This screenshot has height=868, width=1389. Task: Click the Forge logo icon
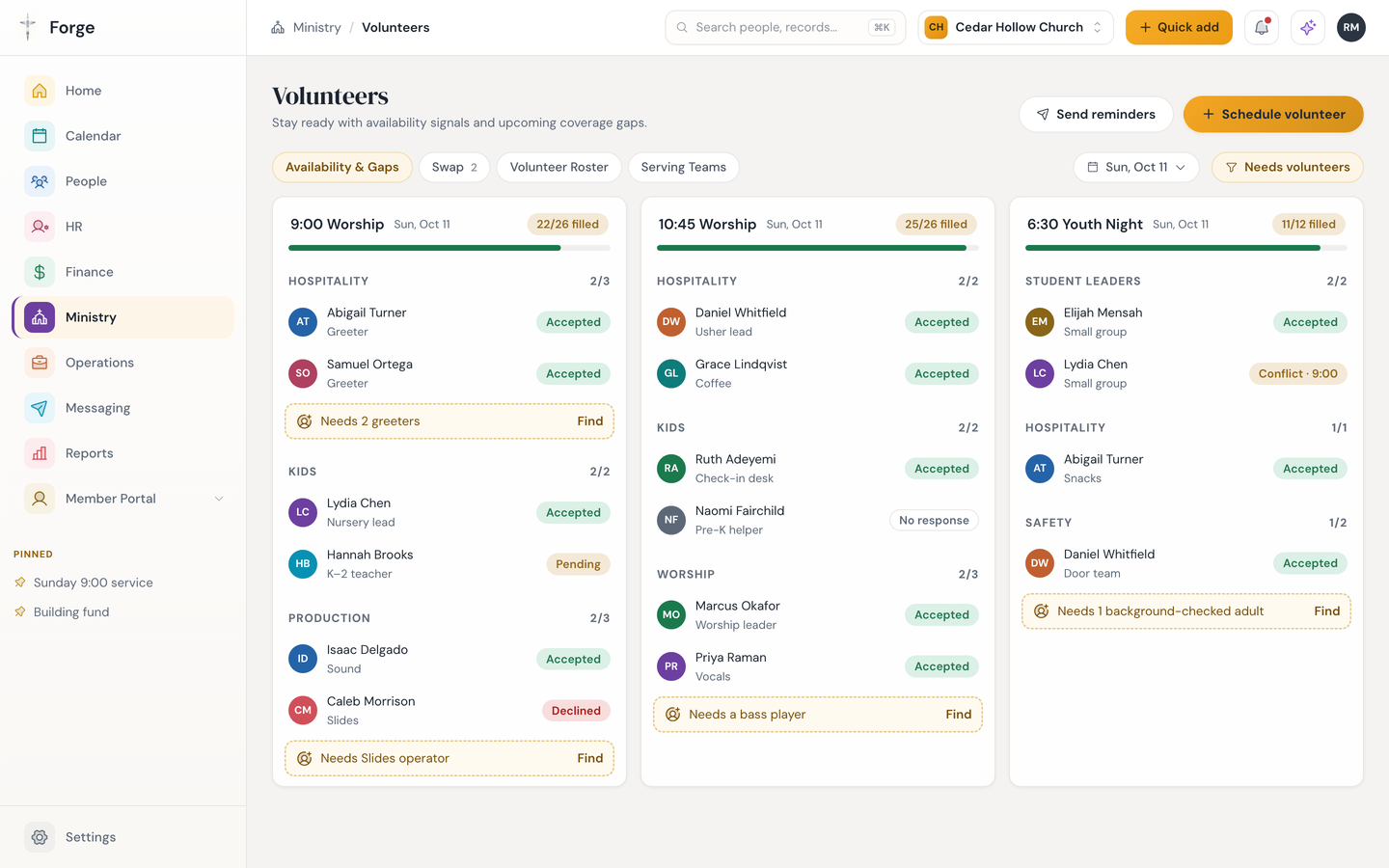tap(28, 27)
